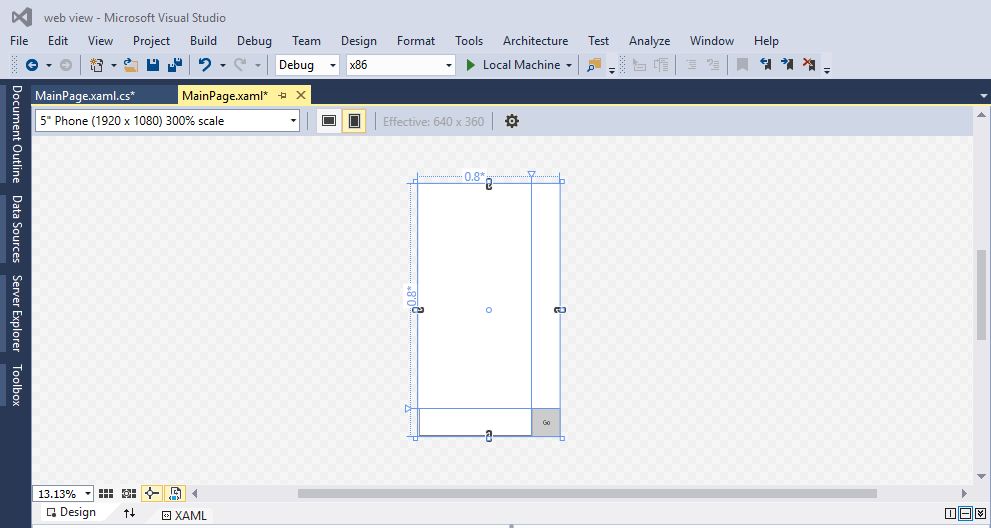Click the horizontal scrollbar thumb of designer
Screen dimensions: 991x528
pyautogui.click(x=587, y=493)
